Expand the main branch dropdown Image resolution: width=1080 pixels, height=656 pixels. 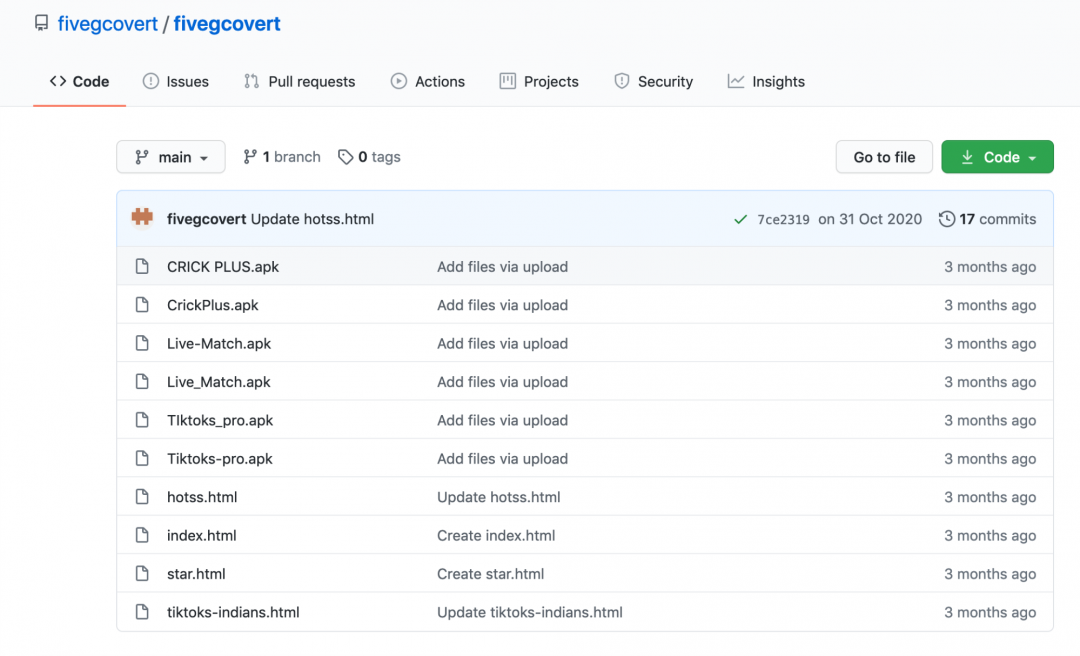tap(171, 157)
